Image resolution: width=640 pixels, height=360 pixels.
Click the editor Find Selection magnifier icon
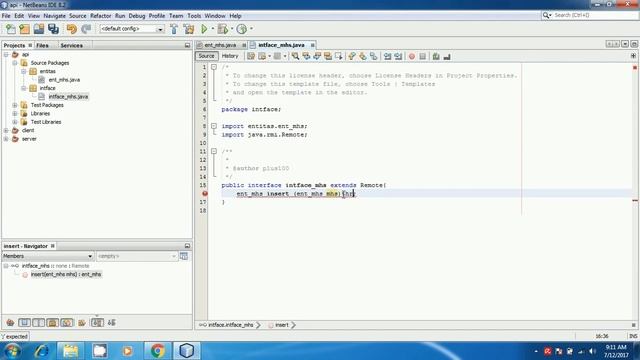coord(295,56)
